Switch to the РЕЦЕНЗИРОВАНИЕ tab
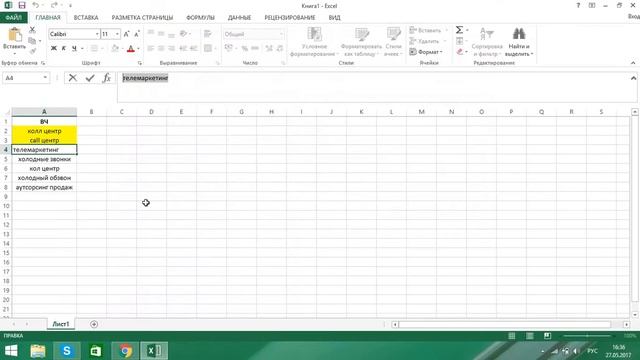This screenshot has width=640, height=360. [290, 18]
